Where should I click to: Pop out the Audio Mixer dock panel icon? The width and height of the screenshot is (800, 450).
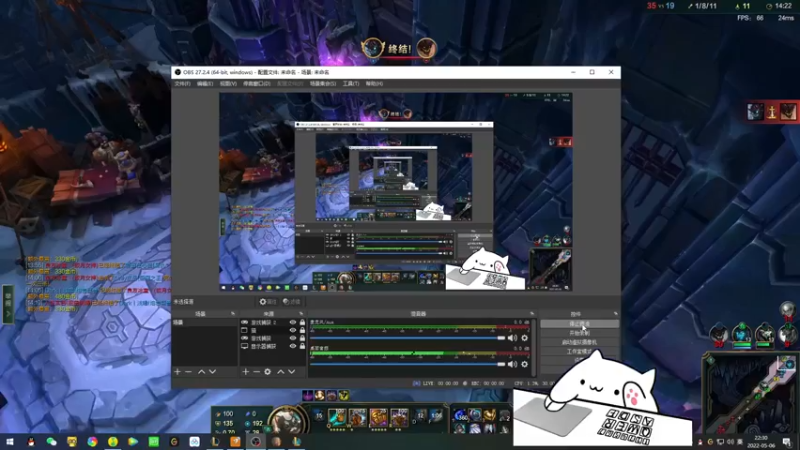pos(532,314)
